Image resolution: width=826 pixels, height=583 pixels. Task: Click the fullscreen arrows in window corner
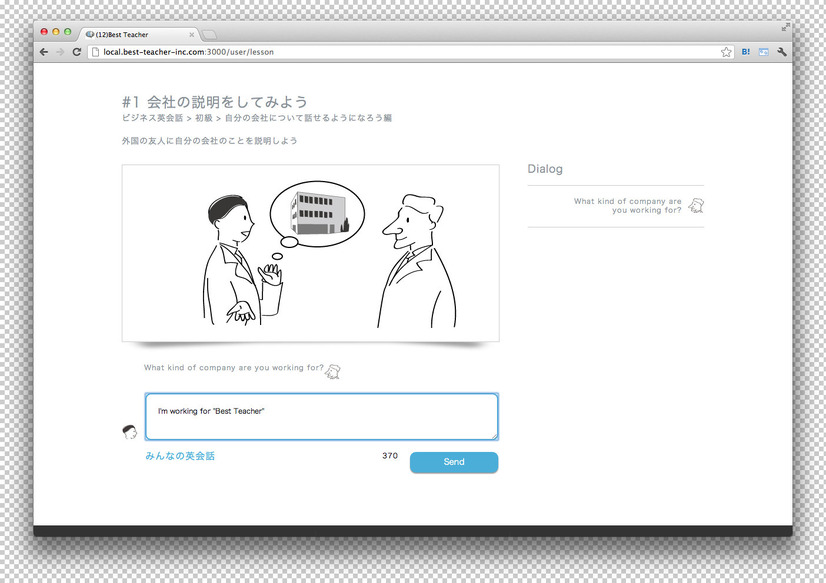[x=785, y=27]
